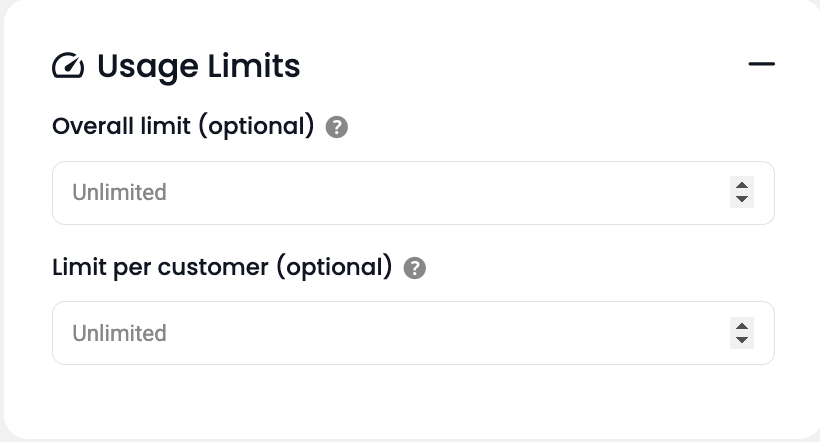Collapse the Usage Limits section
Image resolution: width=820 pixels, height=442 pixels.
coord(761,65)
